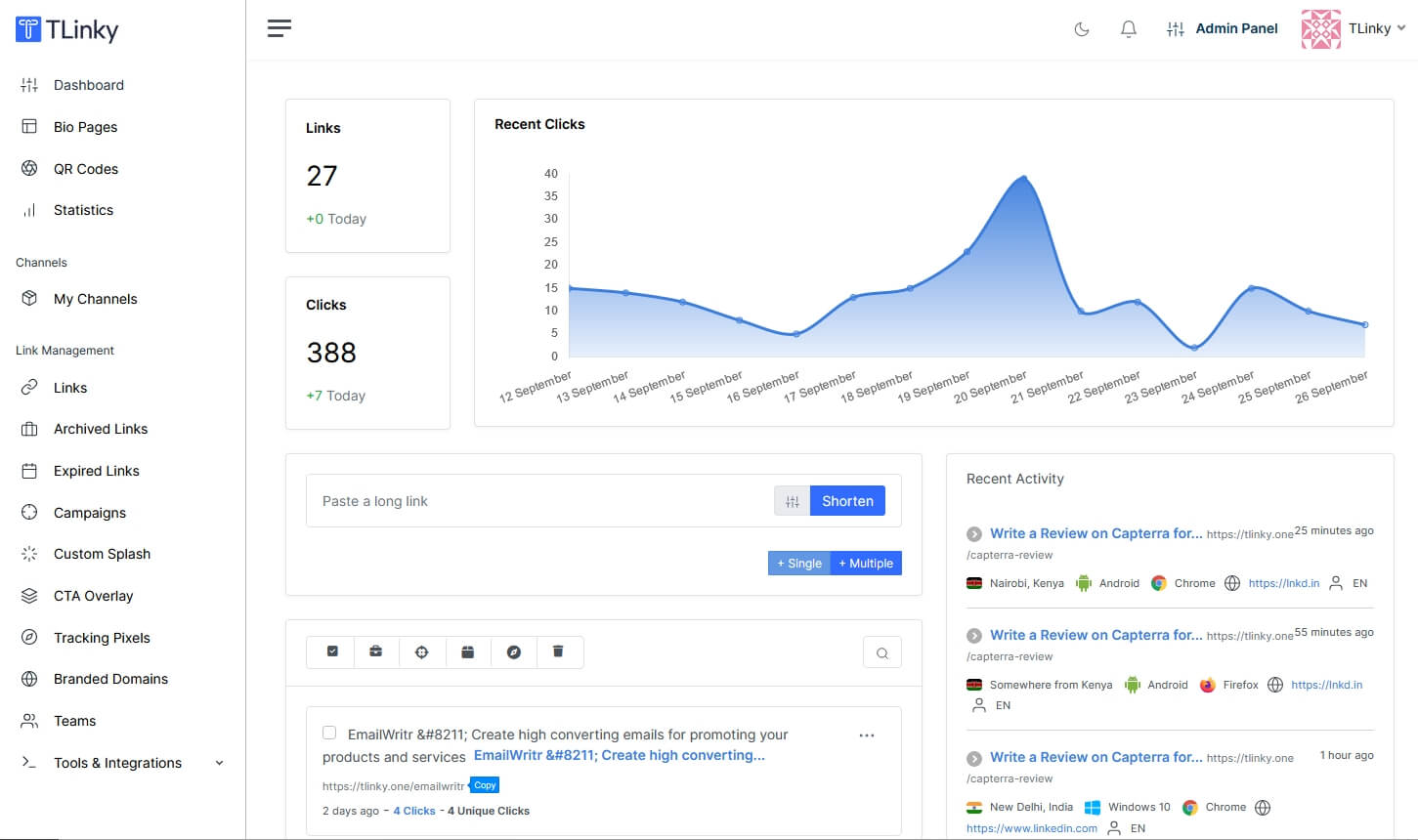
Task: Click the compass icon in the link toolbar
Action: [x=514, y=651]
